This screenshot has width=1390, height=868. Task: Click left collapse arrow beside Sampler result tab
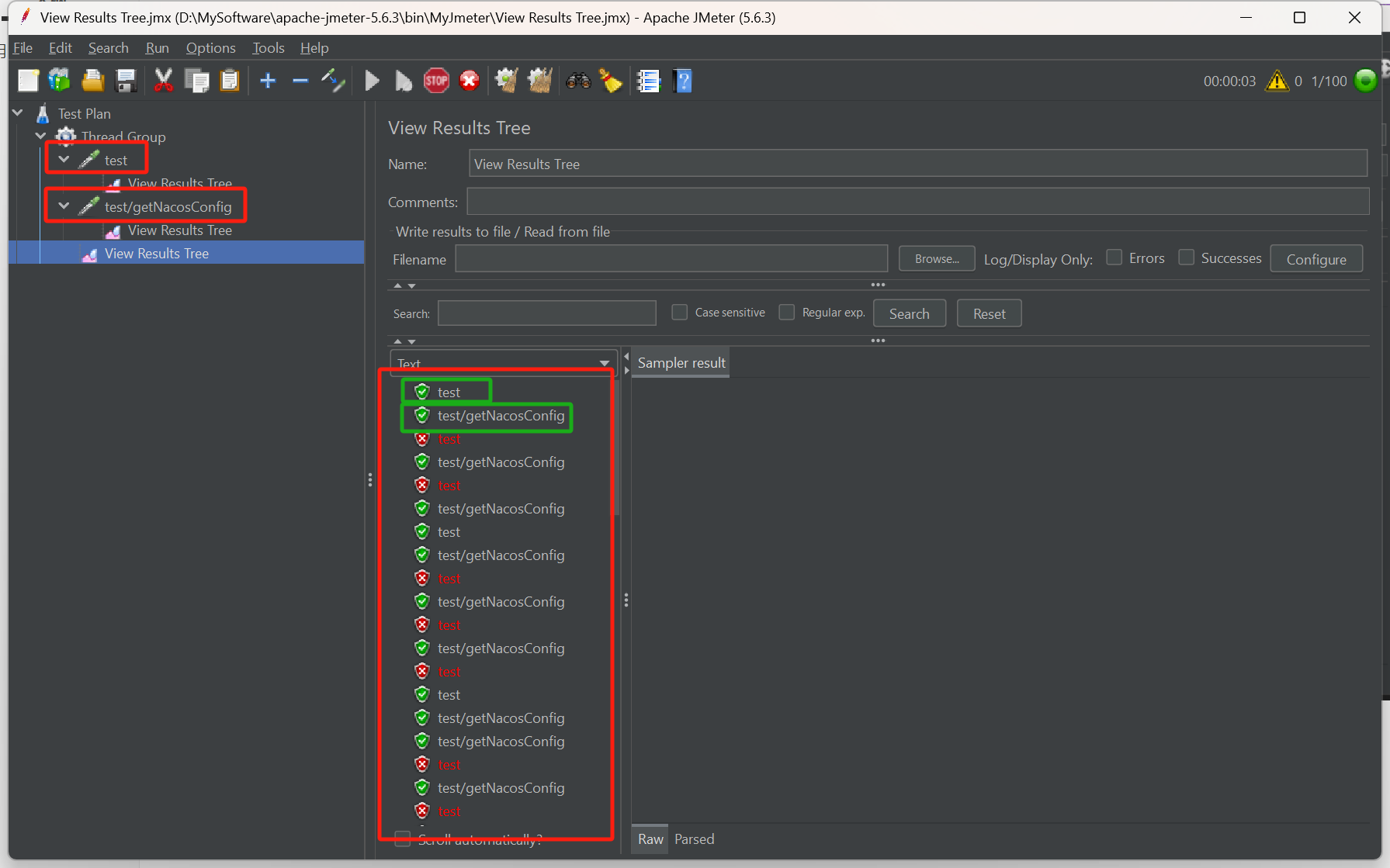coord(626,357)
